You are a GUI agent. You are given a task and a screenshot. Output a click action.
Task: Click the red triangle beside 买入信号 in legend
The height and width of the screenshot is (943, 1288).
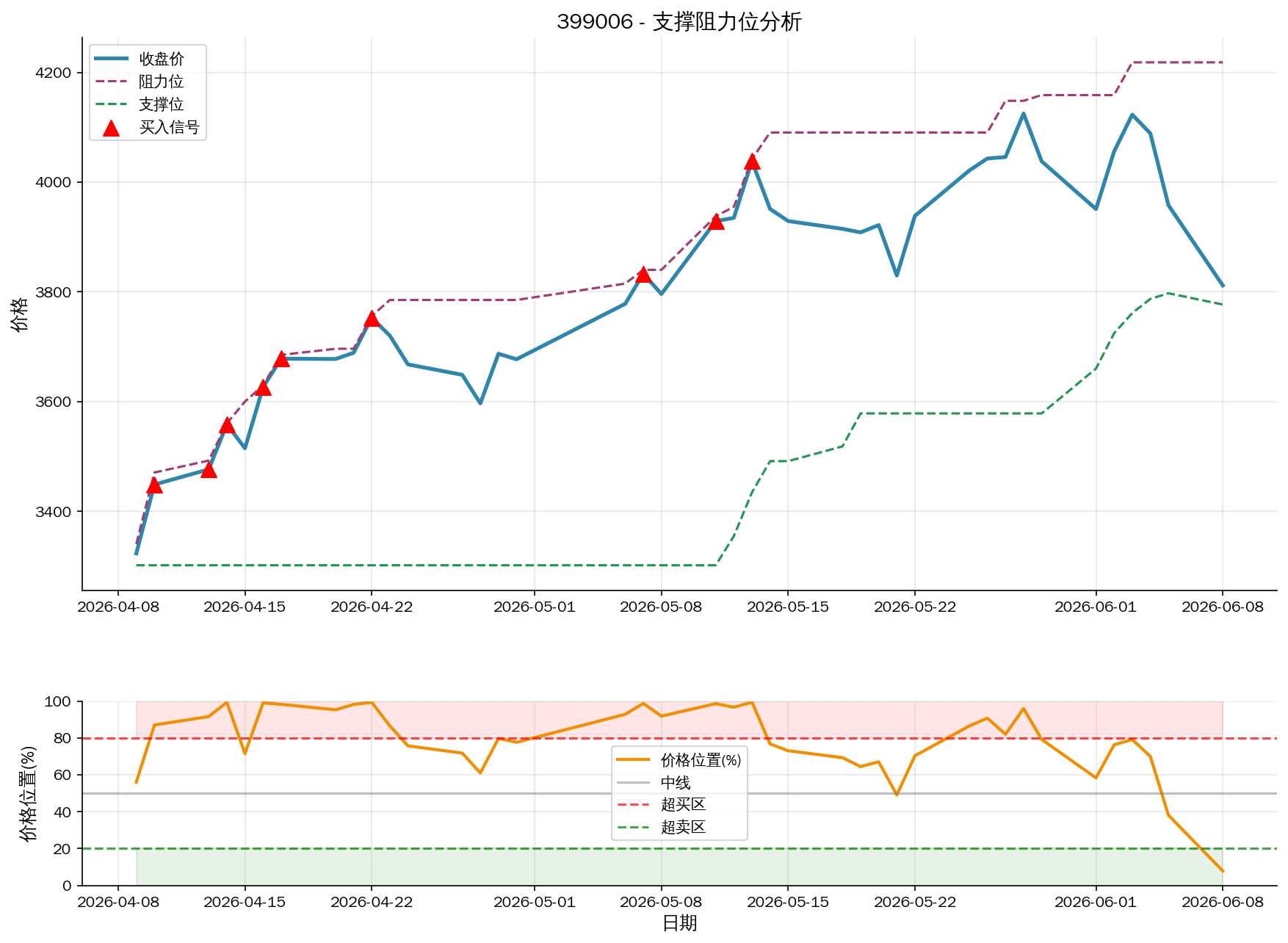point(111,128)
